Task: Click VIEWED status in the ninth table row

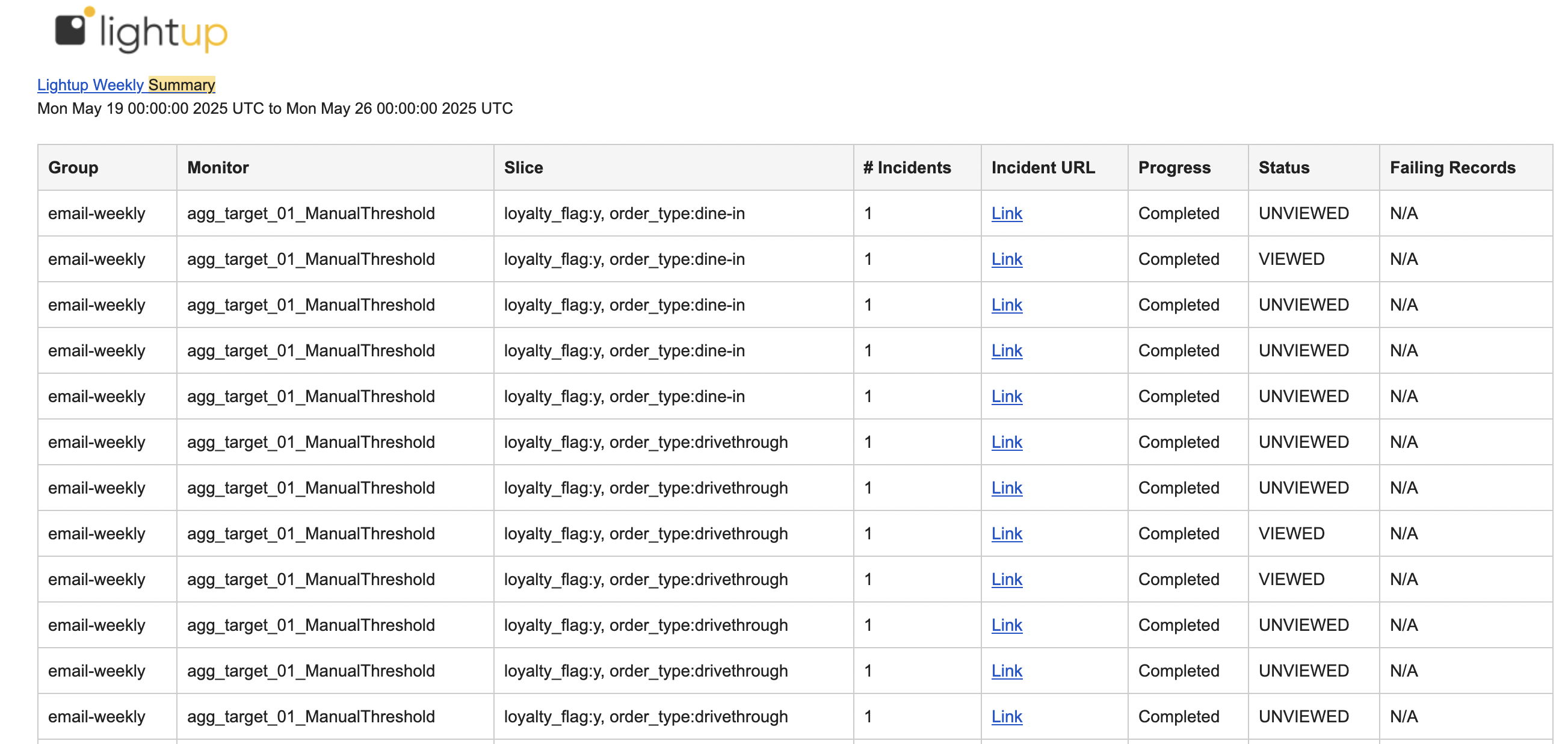Action: [1291, 578]
